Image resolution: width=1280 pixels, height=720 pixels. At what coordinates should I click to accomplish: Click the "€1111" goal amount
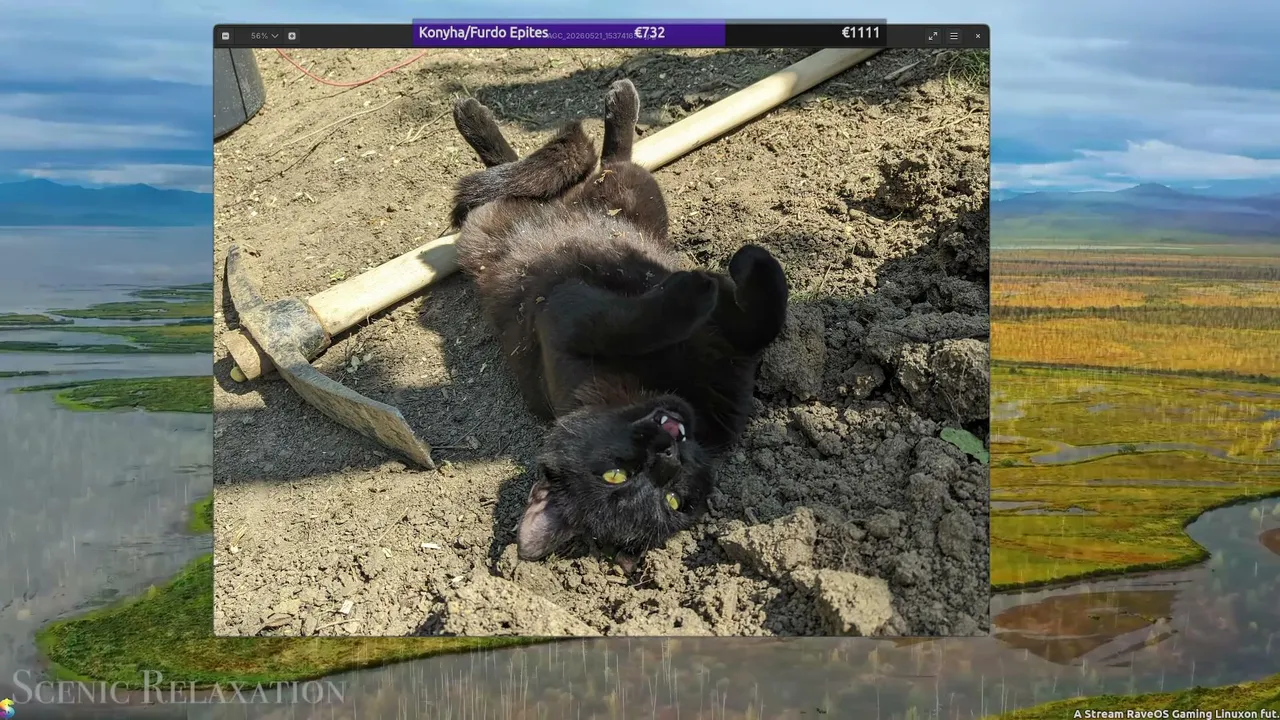(861, 33)
